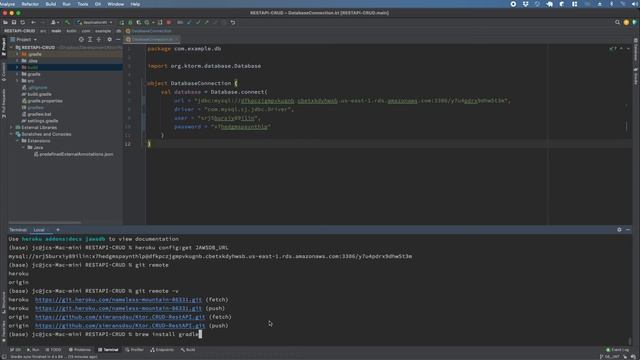This screenshot has width=640, height=360.
Task: Click the Git Push arrow icon
Action: (x=207, y=22)
